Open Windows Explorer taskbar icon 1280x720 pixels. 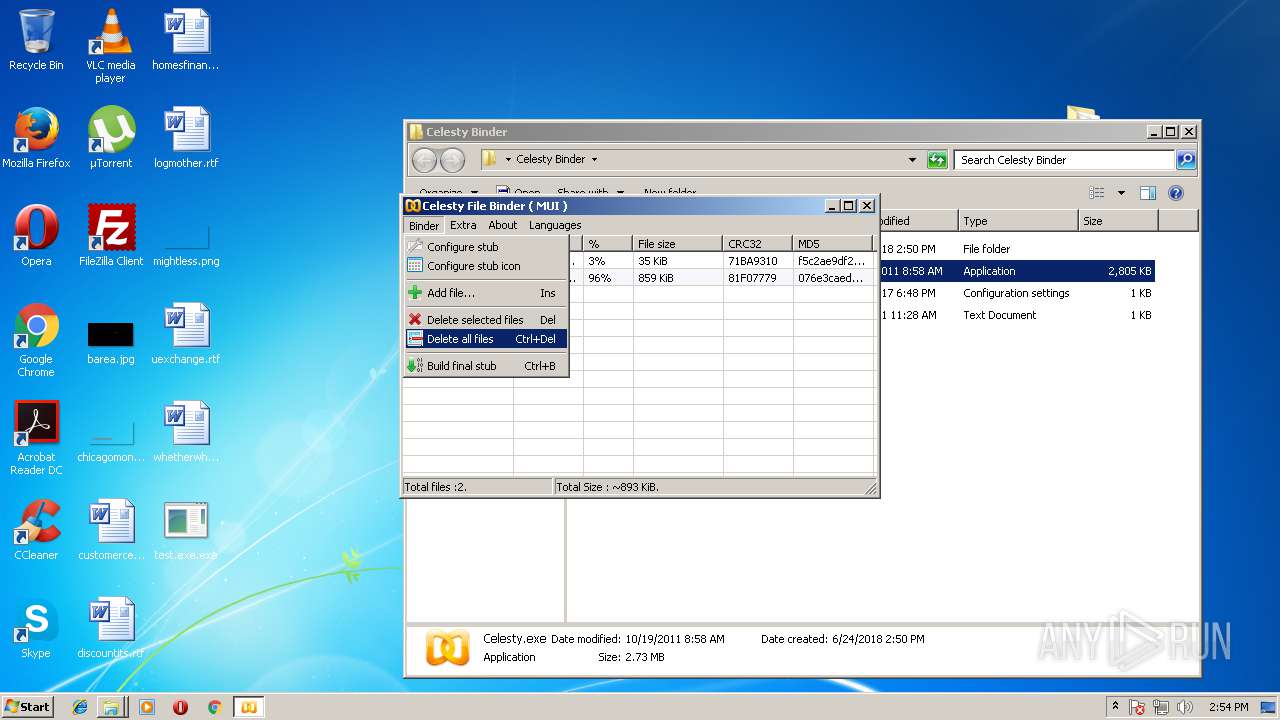pos(111,707)
